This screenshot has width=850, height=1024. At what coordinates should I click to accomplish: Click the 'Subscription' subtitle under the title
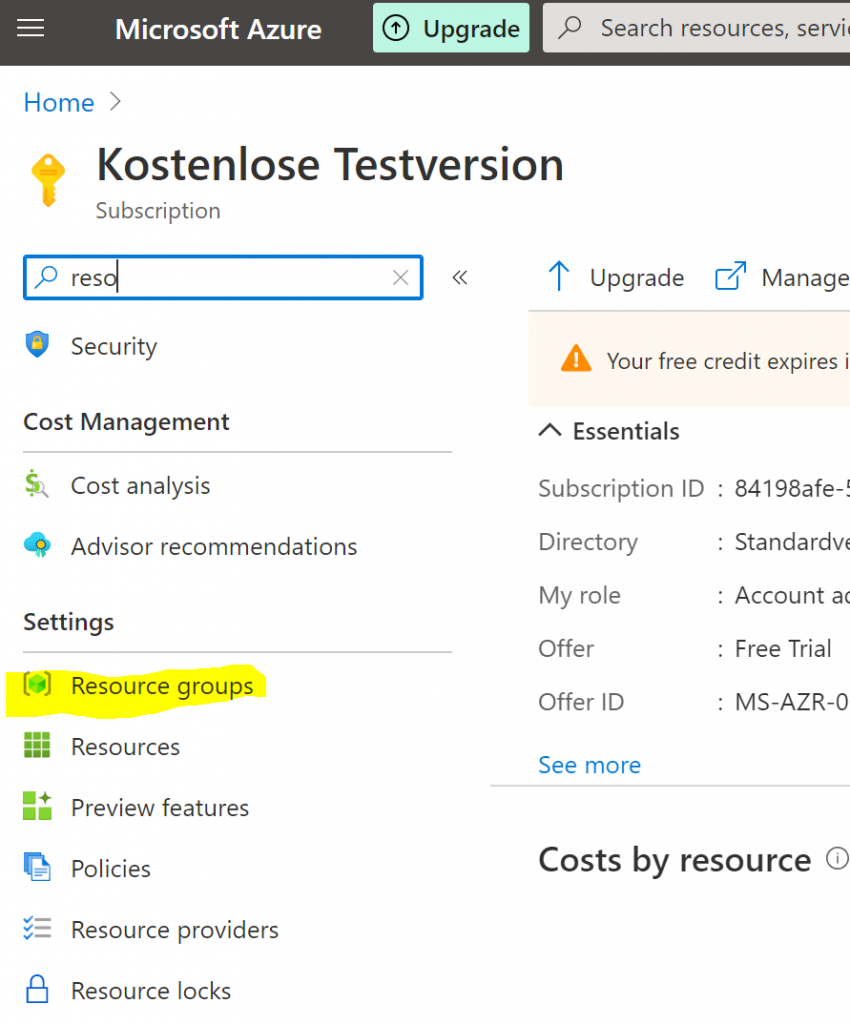tap(158, 211)
